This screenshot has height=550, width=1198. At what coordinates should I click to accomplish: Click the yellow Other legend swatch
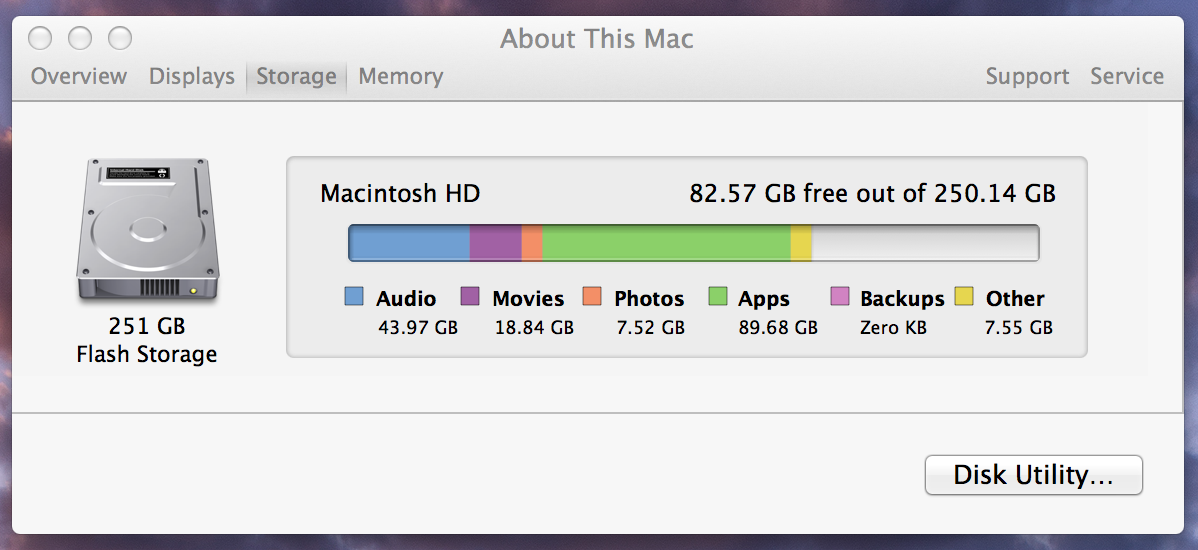tap(964, 296)
